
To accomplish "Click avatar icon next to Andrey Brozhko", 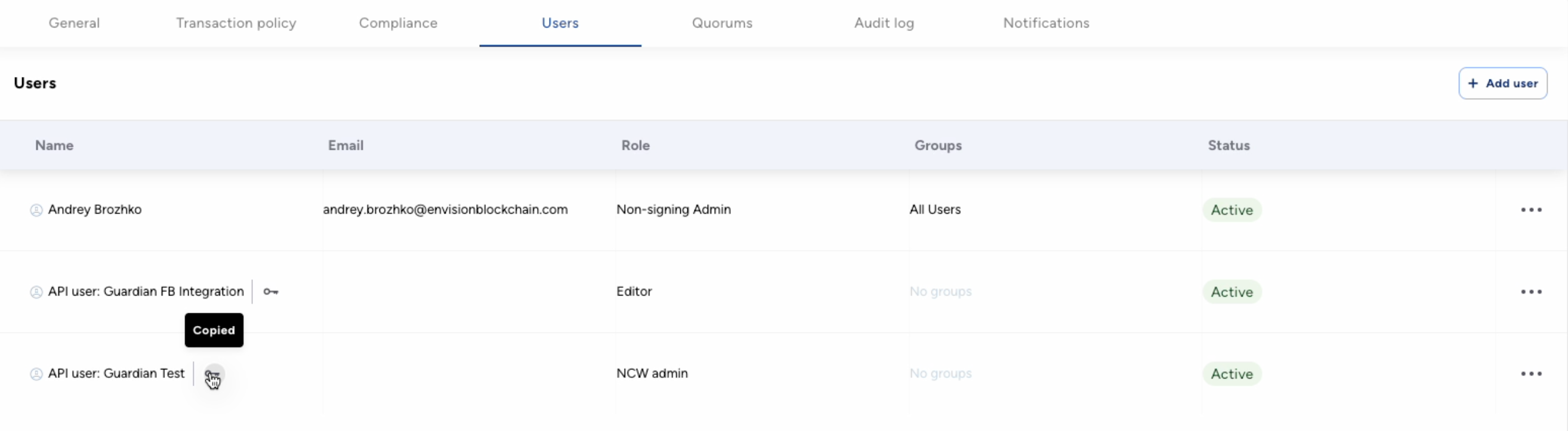I will click(36, 210).
